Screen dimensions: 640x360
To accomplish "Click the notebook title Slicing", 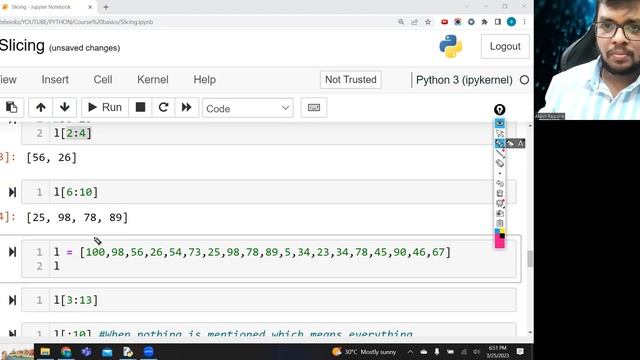I will [x=22, y=45].
